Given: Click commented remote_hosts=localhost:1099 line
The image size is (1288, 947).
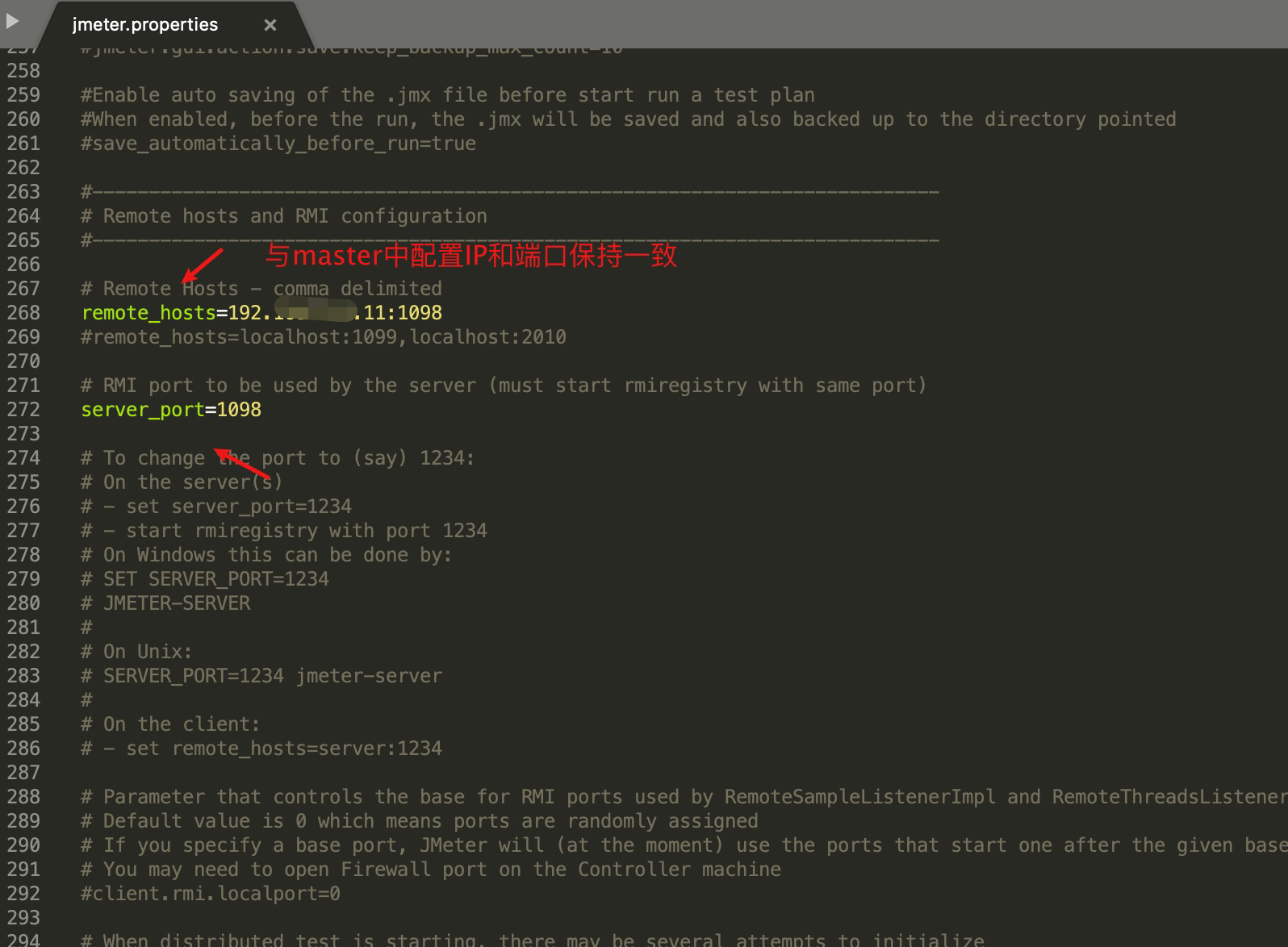Looking at the screenshot, I should click(x=324, y=337).
